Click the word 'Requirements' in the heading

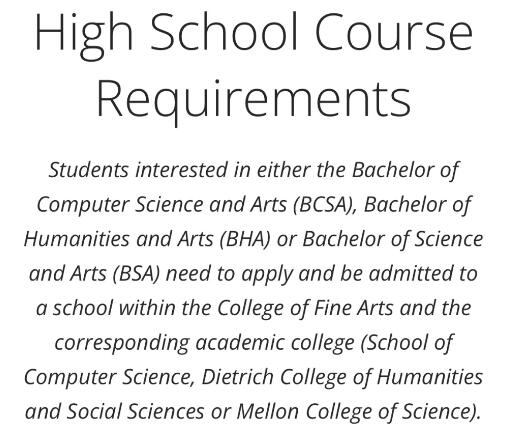[254, 99]
